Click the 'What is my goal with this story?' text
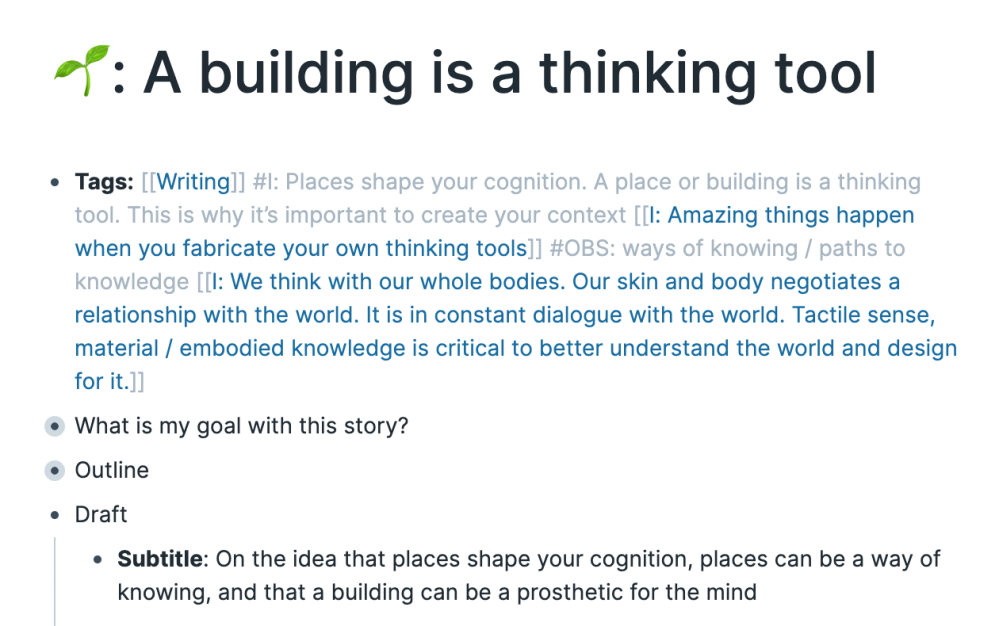Screen dimensions: 999x626 point(241,425)
